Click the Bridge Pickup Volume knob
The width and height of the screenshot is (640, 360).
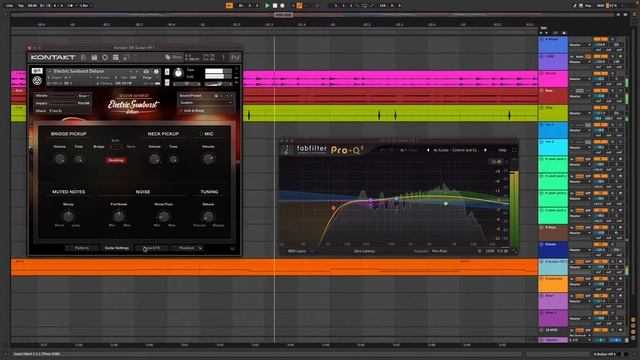[60, 159]
